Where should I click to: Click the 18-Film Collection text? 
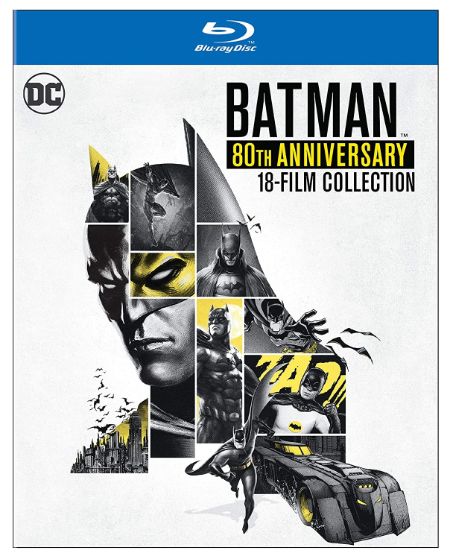[x=336, y=182]
